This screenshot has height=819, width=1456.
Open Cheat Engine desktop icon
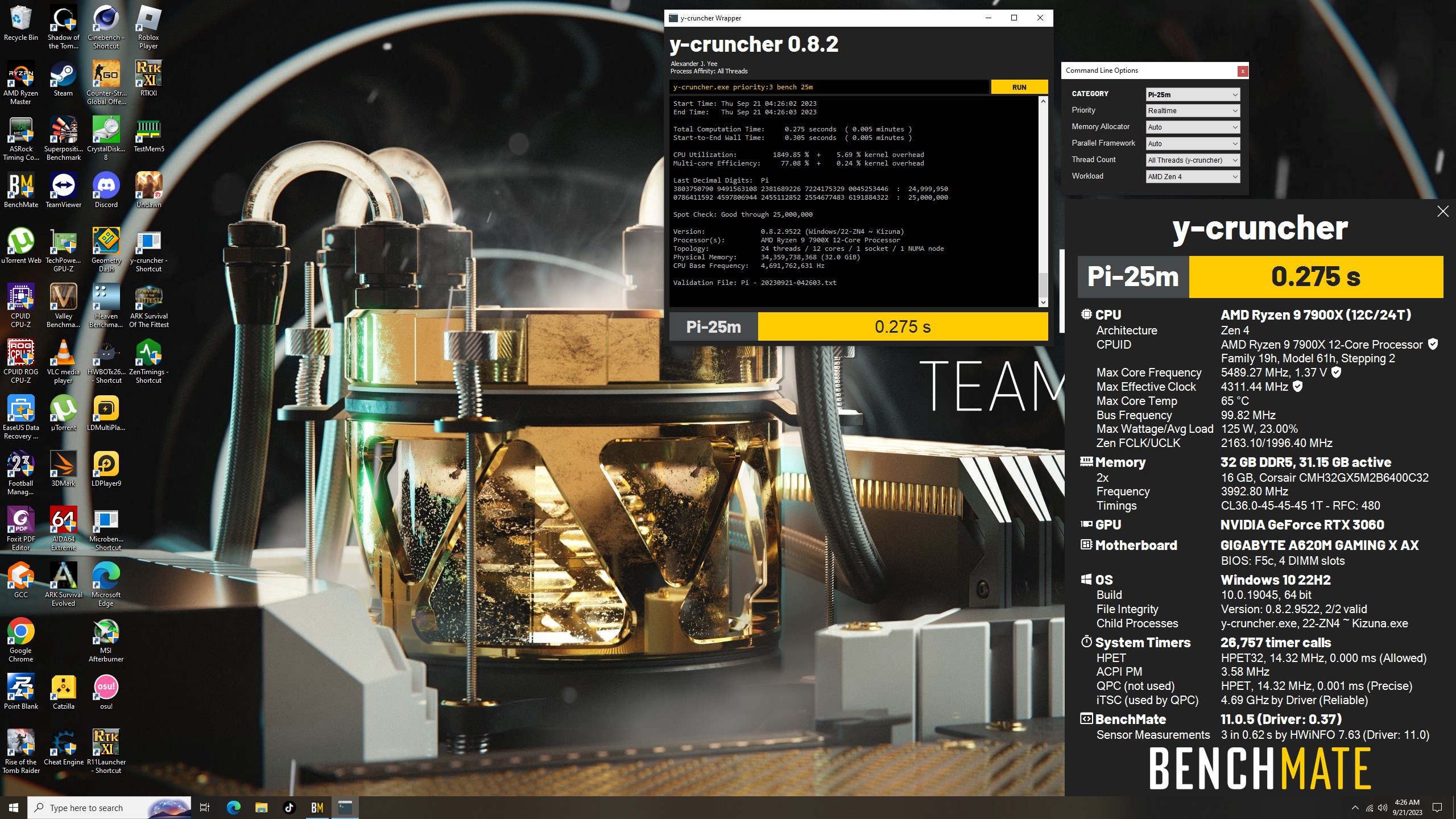point(63,748)
